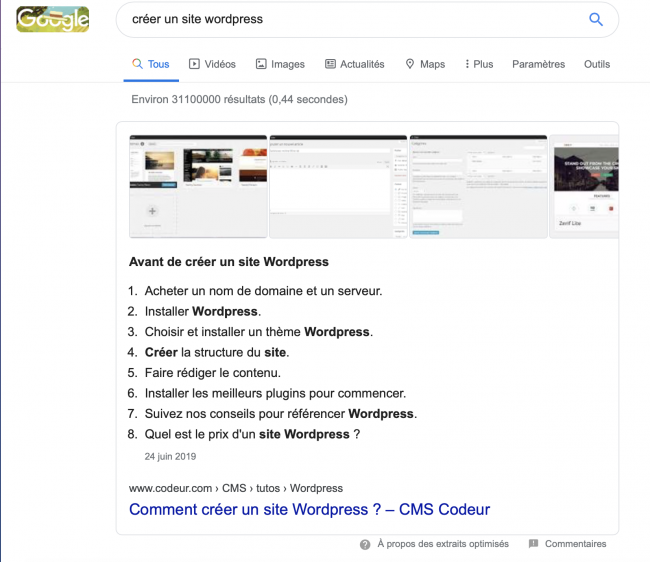Click the Vidéos play icon
Screen dimensions: 650x562
[194, 64]
